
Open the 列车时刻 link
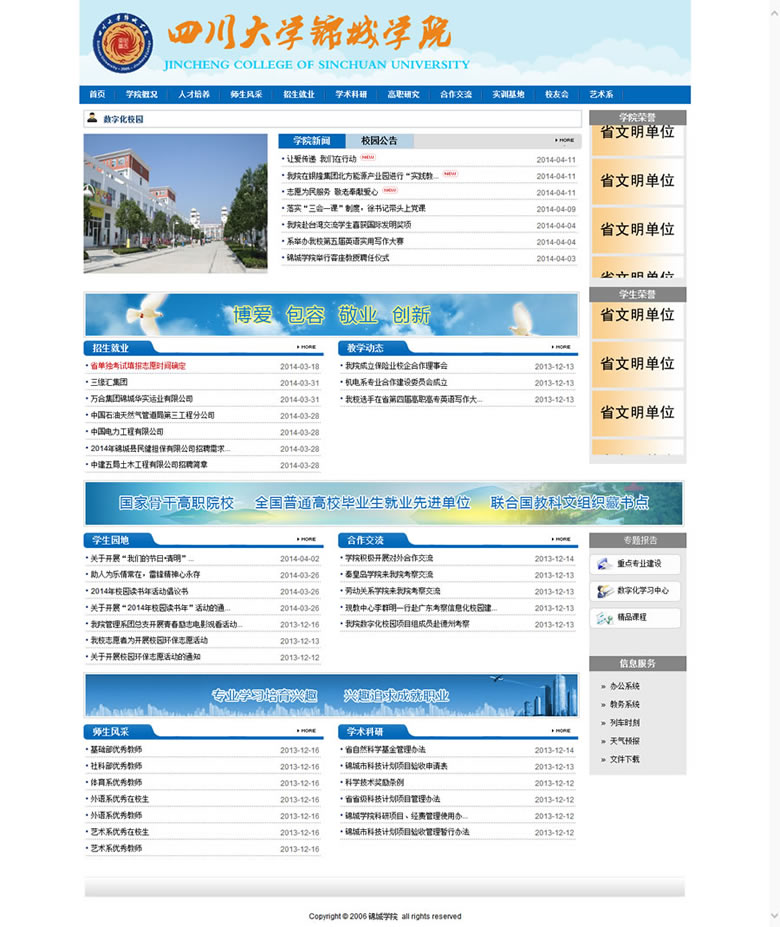coord(624,723)
